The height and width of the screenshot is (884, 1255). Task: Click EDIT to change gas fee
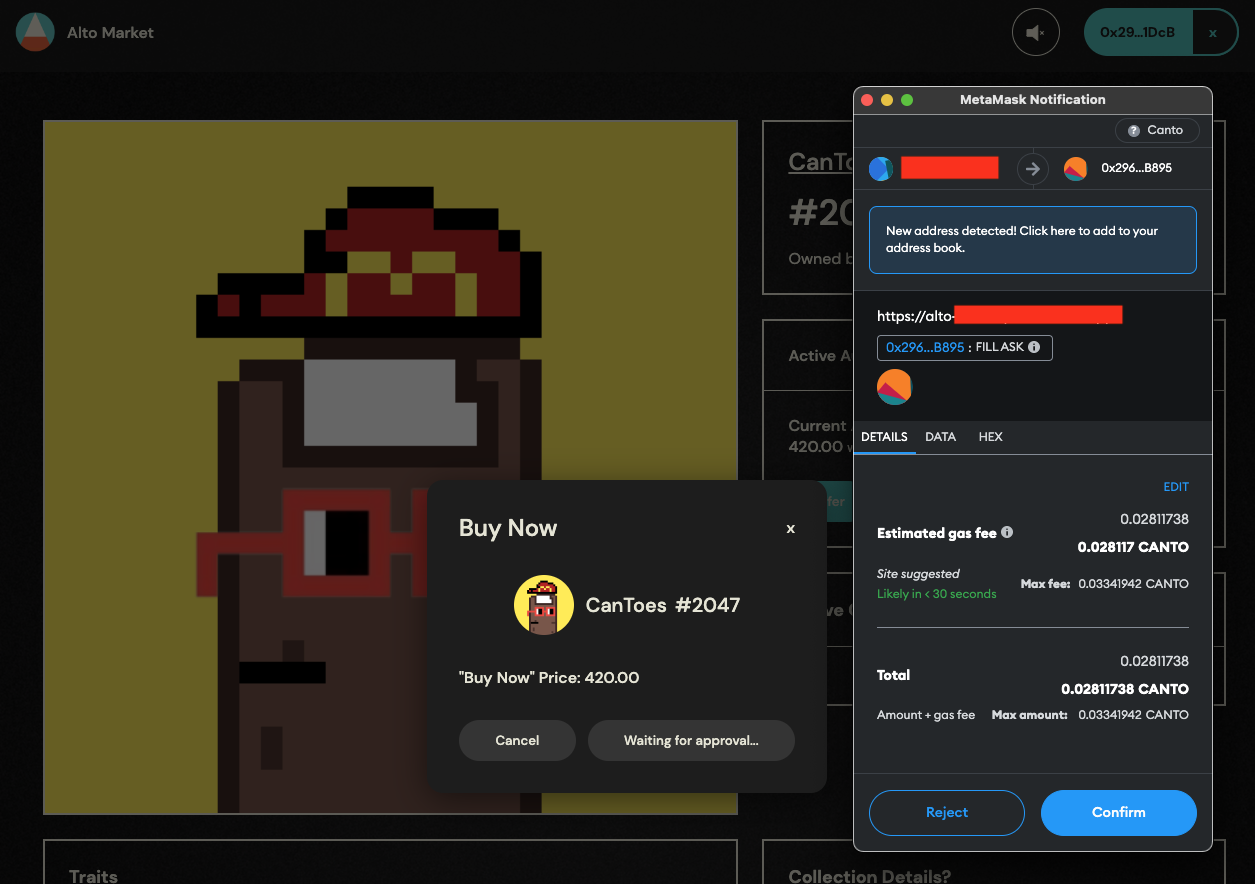[1175, 487]
